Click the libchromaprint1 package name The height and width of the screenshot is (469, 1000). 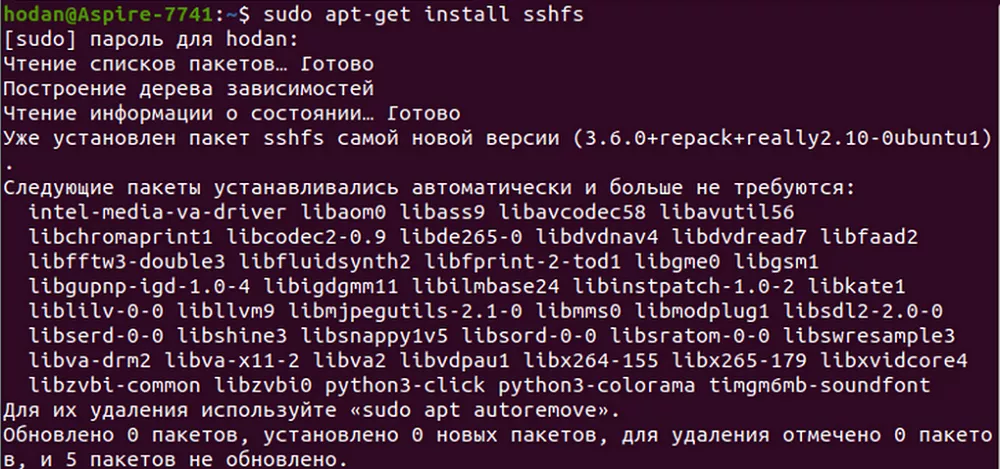click(x=121, y=237)
